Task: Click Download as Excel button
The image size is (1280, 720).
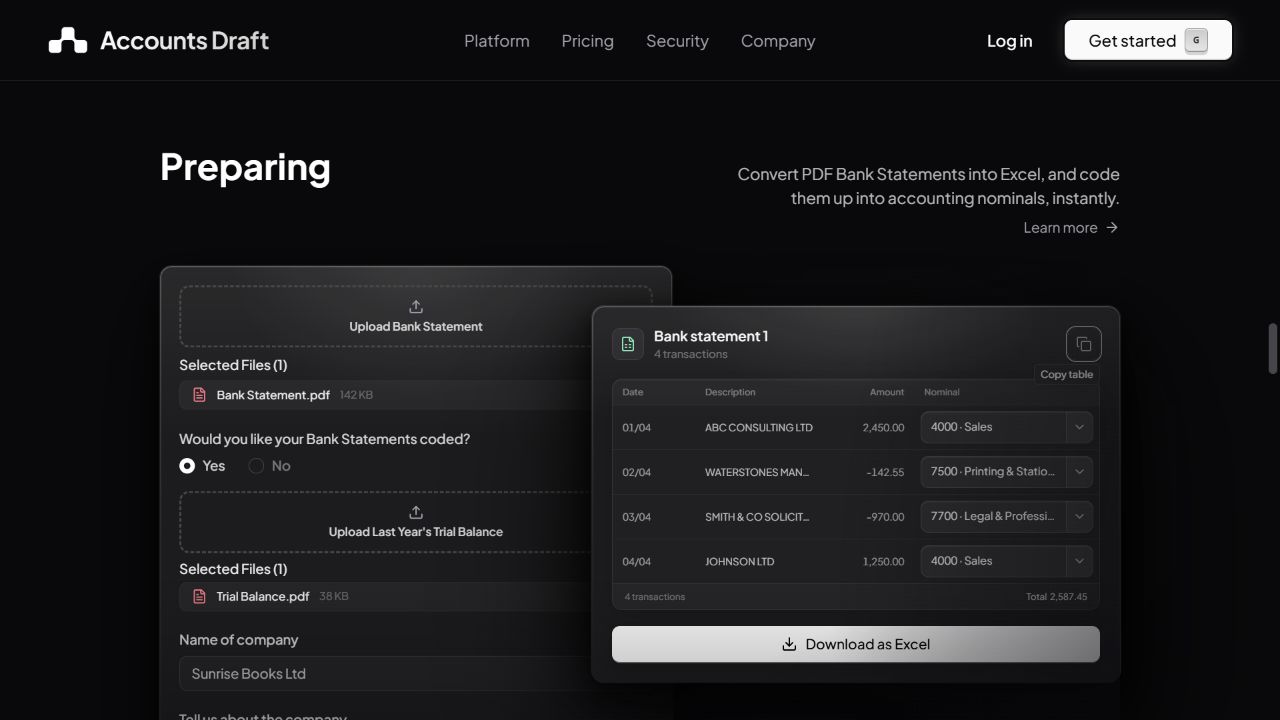Action: (856, 644)
